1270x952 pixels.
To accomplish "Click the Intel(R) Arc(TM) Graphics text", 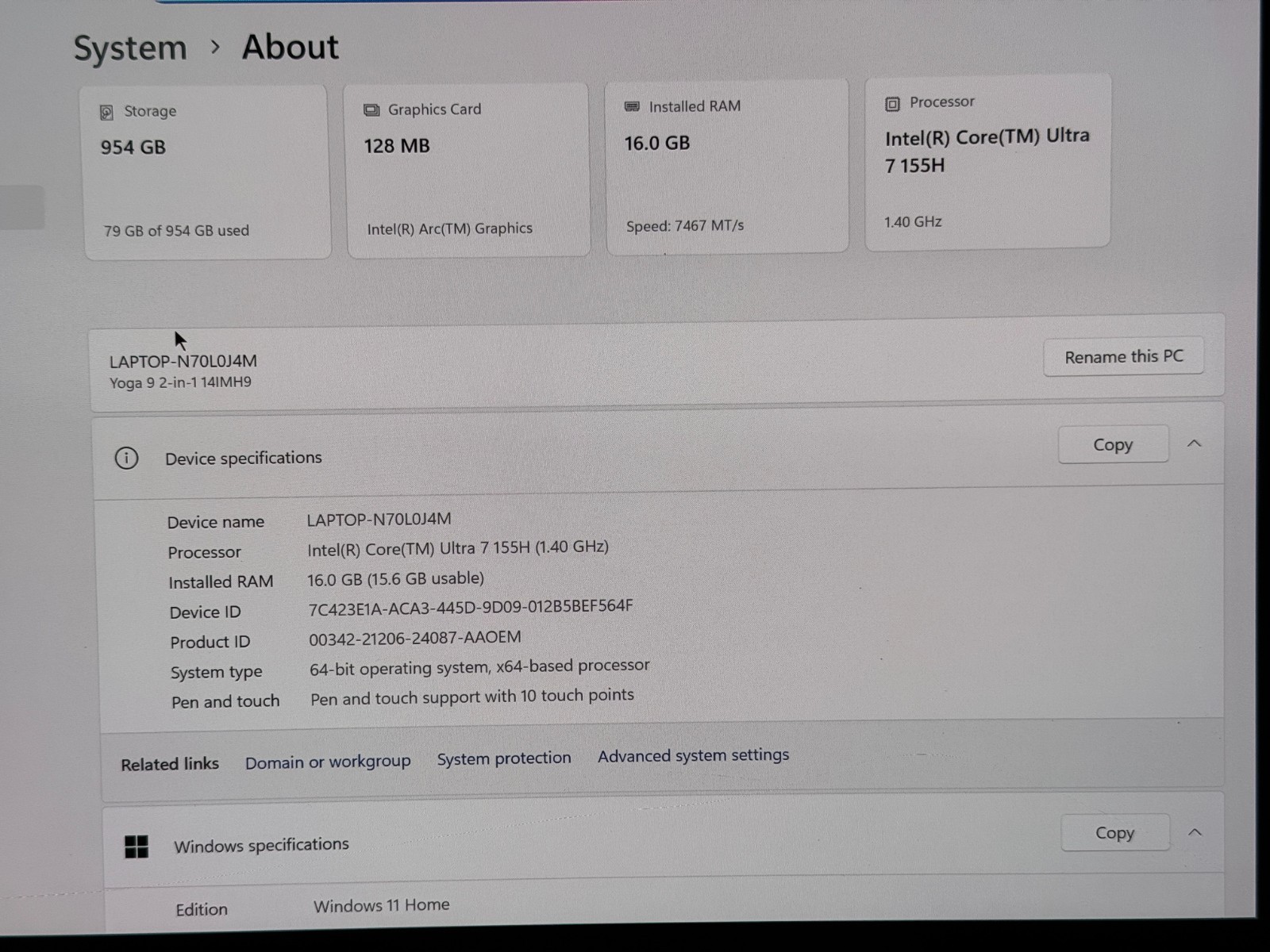I will (x=449, y=228).
